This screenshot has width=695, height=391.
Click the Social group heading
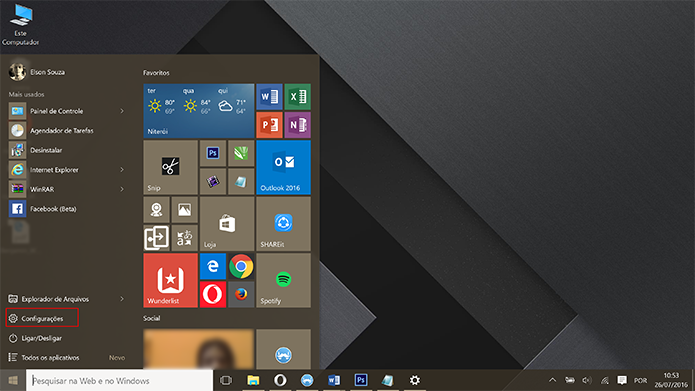click(x=152, y=318)
